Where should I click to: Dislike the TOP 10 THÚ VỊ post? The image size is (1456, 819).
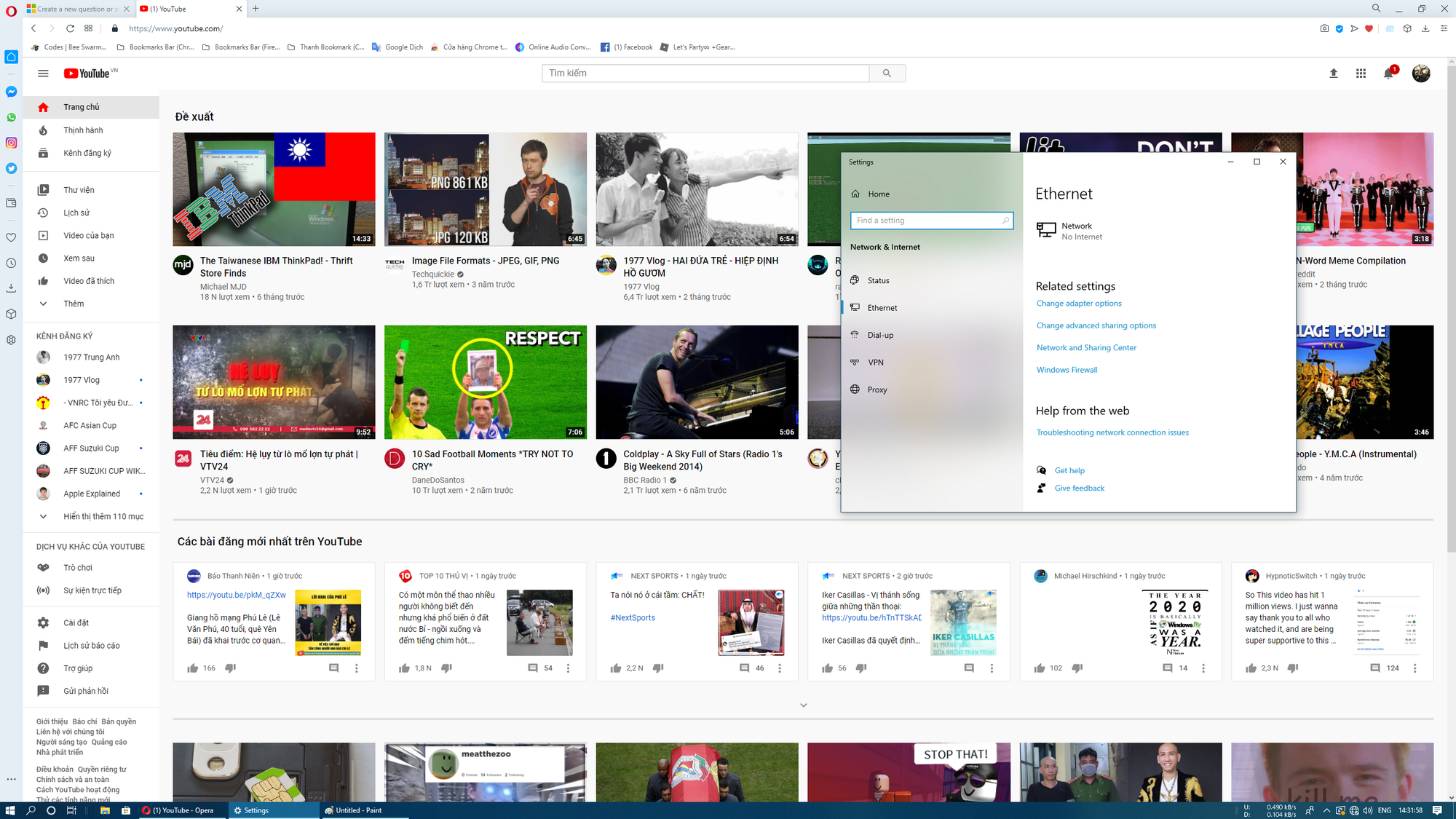pos(447,668)
